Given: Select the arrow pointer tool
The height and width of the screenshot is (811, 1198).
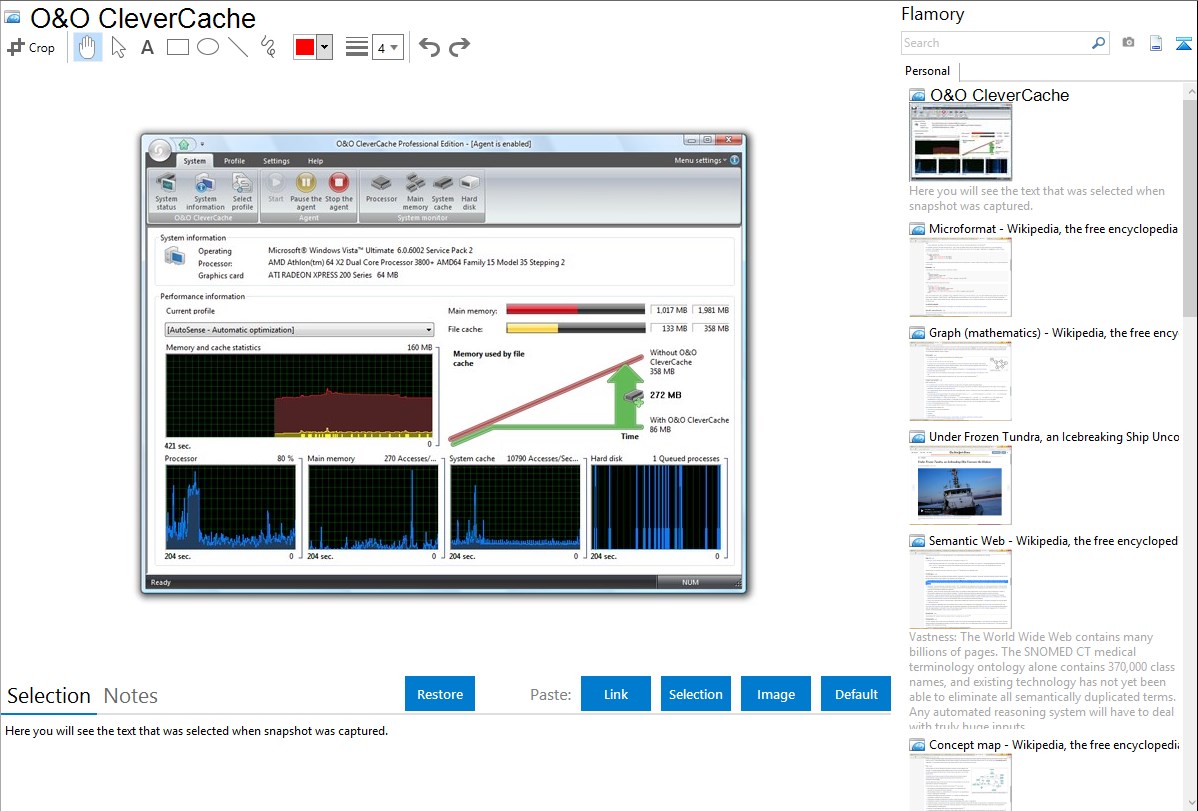Looking at the screenshot, I should [118, 47].
